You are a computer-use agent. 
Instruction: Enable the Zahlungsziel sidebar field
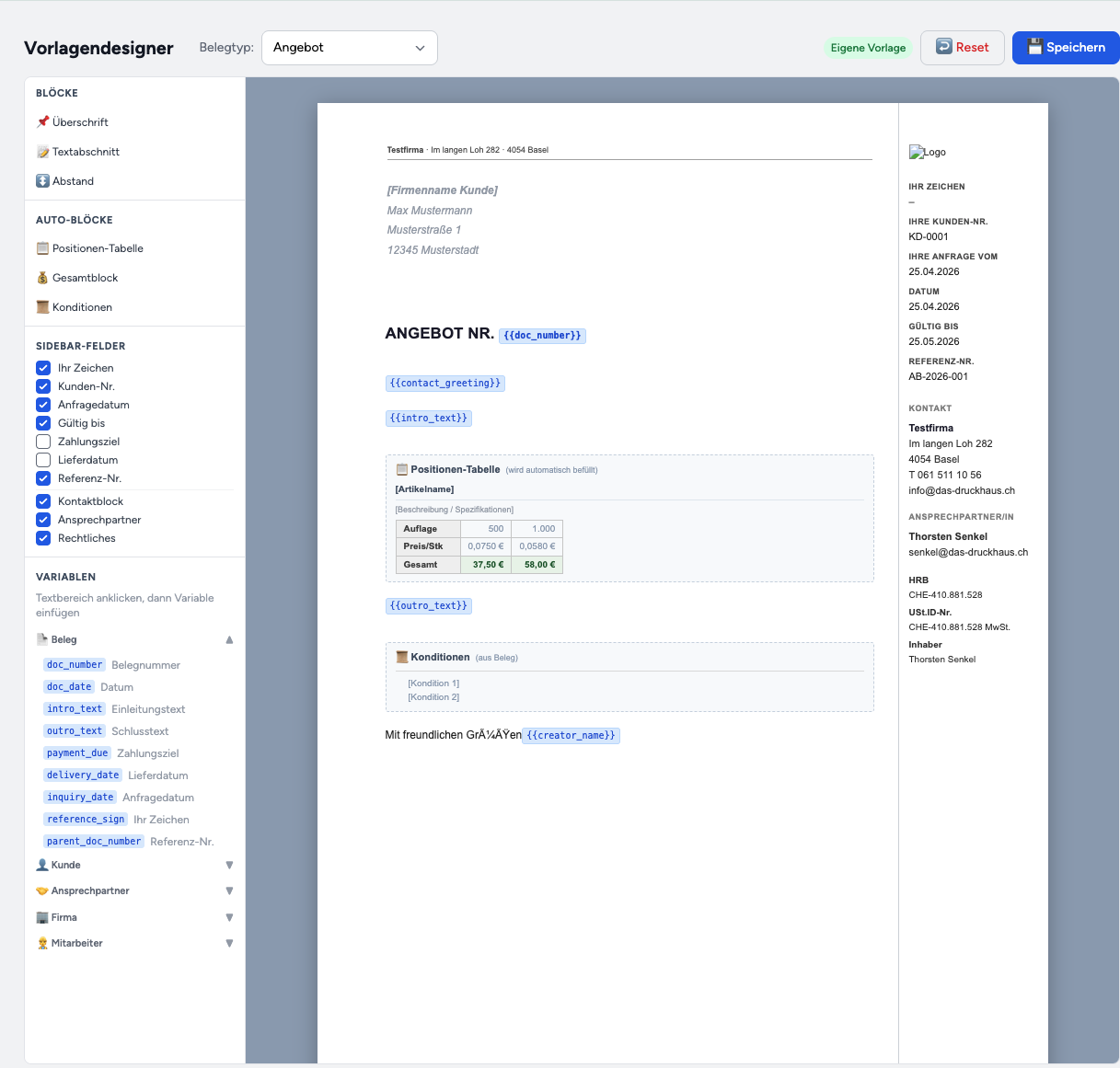pos(41,441)
